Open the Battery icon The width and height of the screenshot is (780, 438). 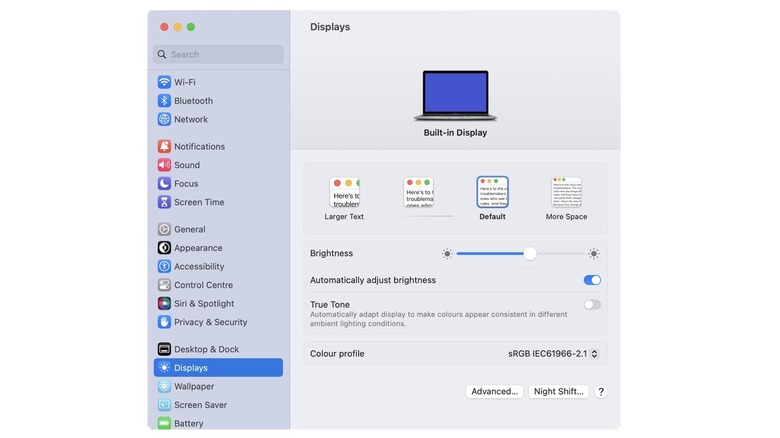[164, 423]
